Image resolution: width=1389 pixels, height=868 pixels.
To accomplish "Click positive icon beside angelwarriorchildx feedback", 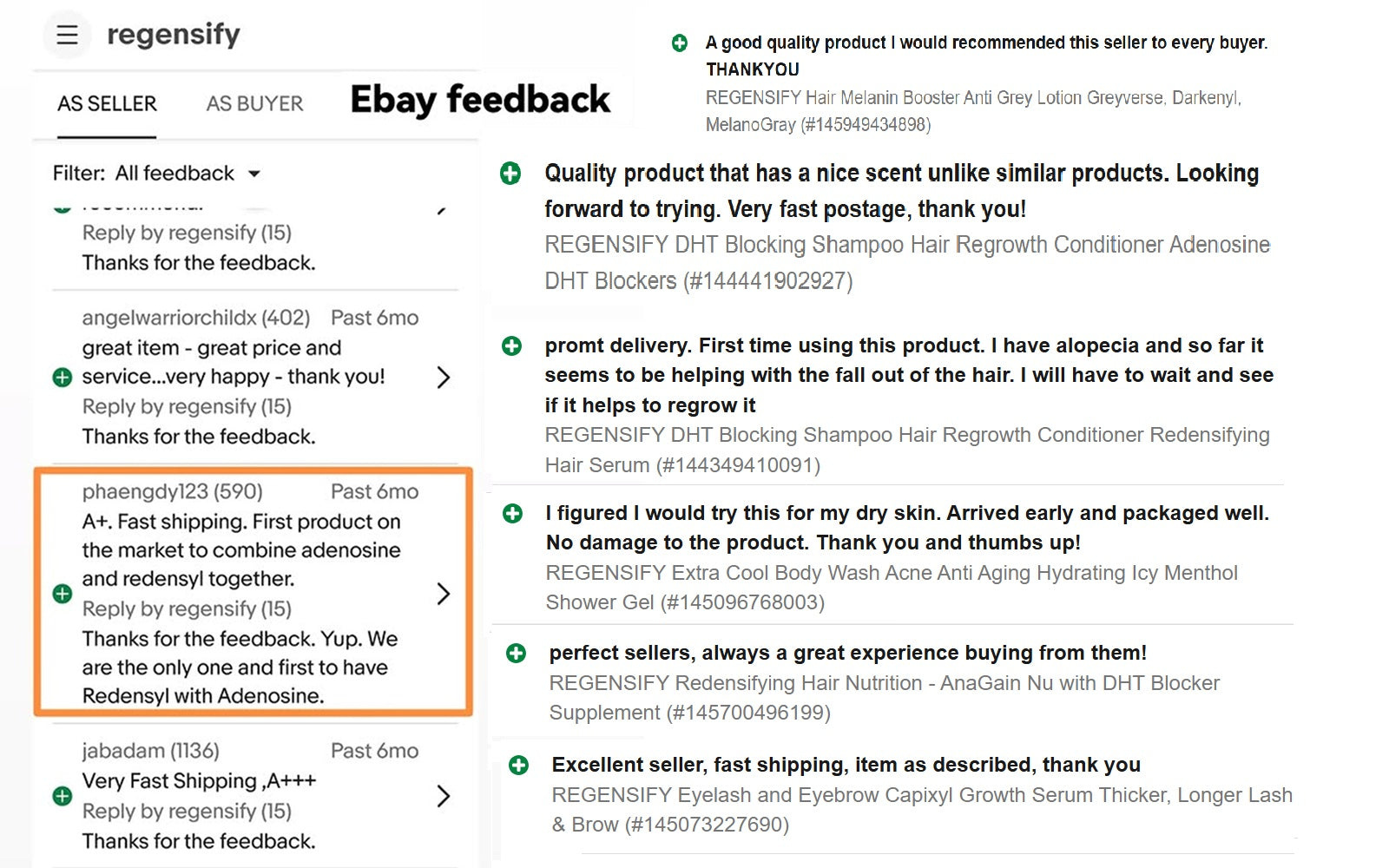I will tap(63, 378).
